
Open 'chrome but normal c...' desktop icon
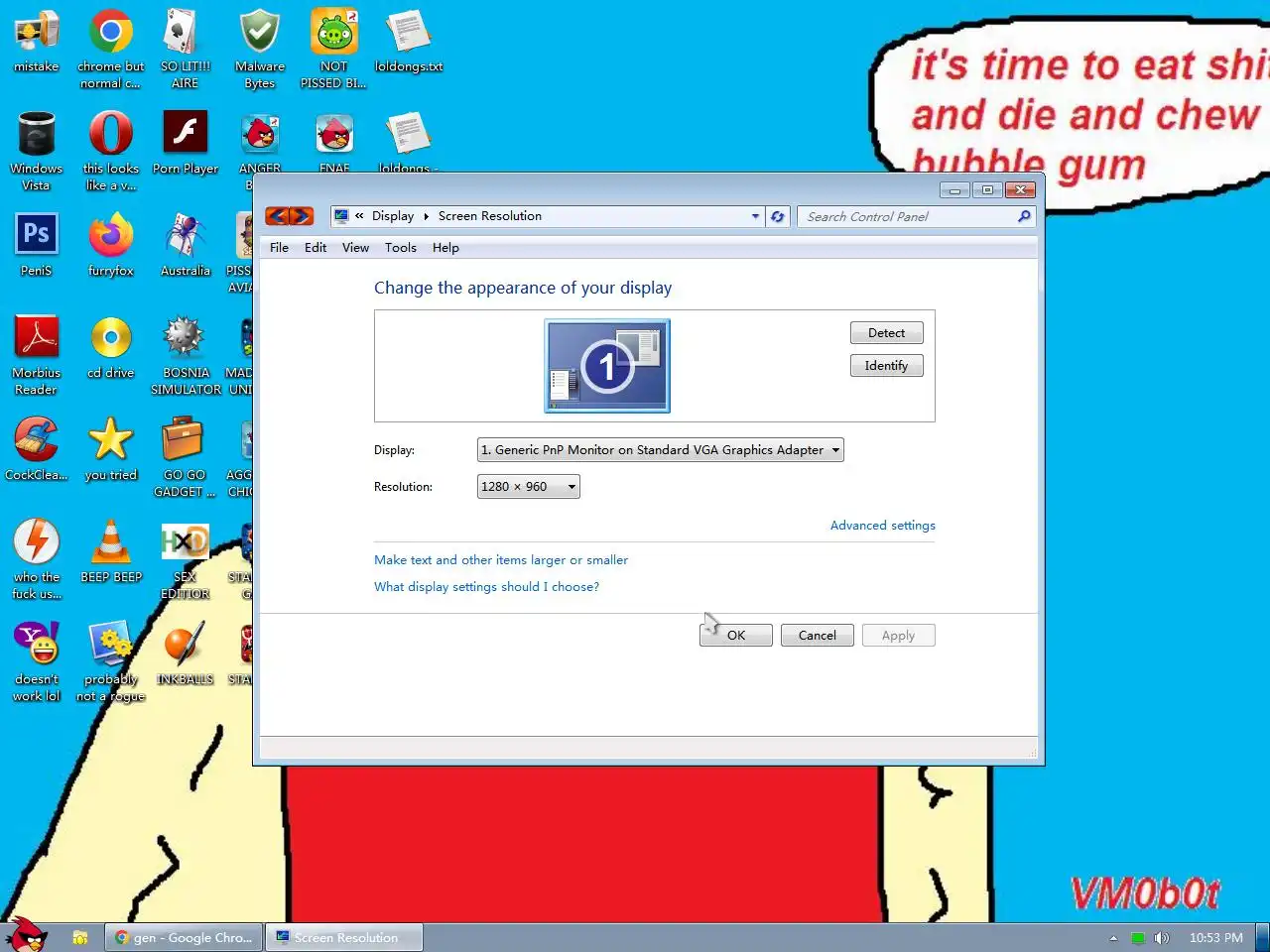(x=111, y=50)
